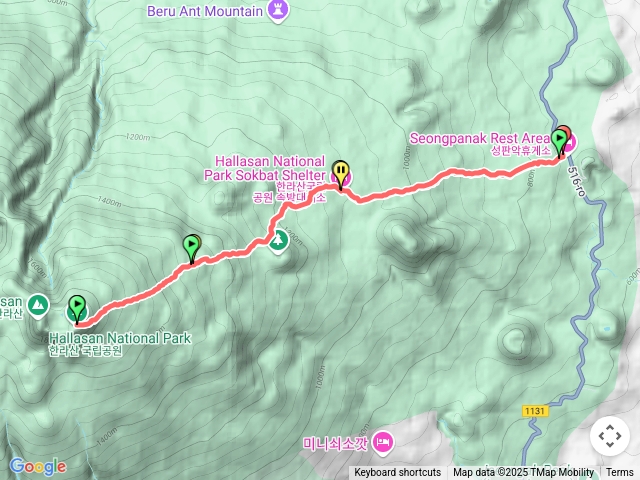Open Keyboard shortcuts
640x480 pixels.
point(398,473)
